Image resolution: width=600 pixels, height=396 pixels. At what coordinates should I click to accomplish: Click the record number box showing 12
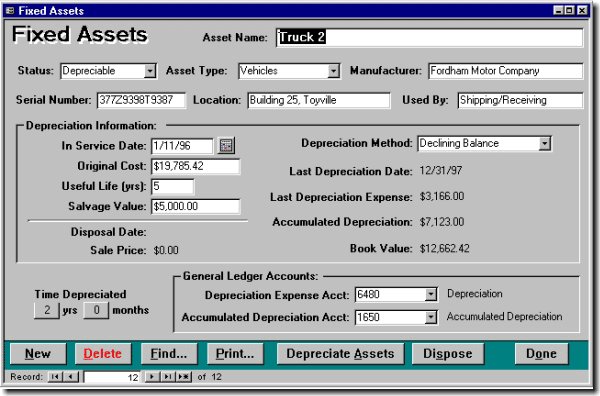click(x=112, y=377)
